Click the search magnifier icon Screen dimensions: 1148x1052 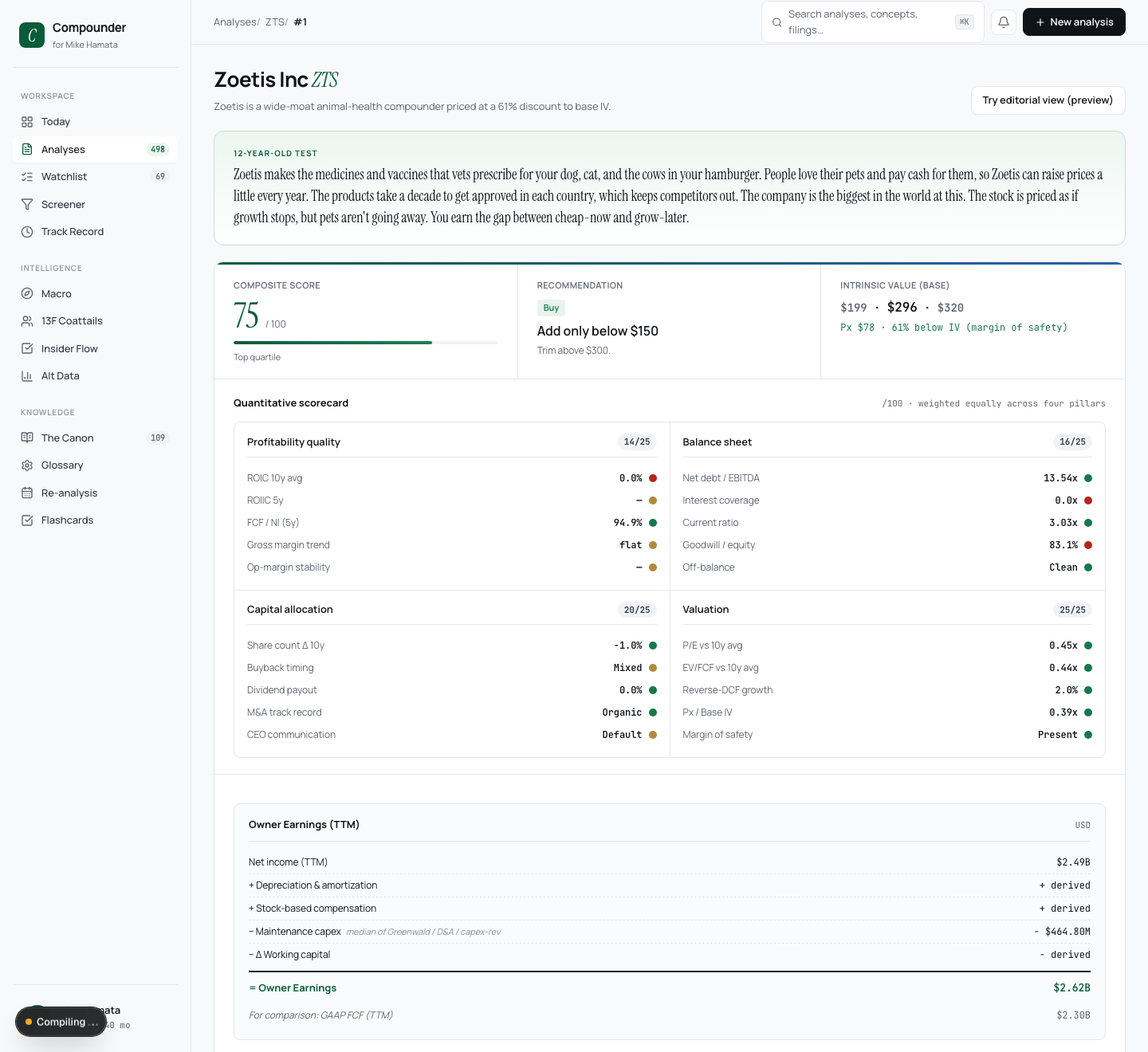pos(776,22)
